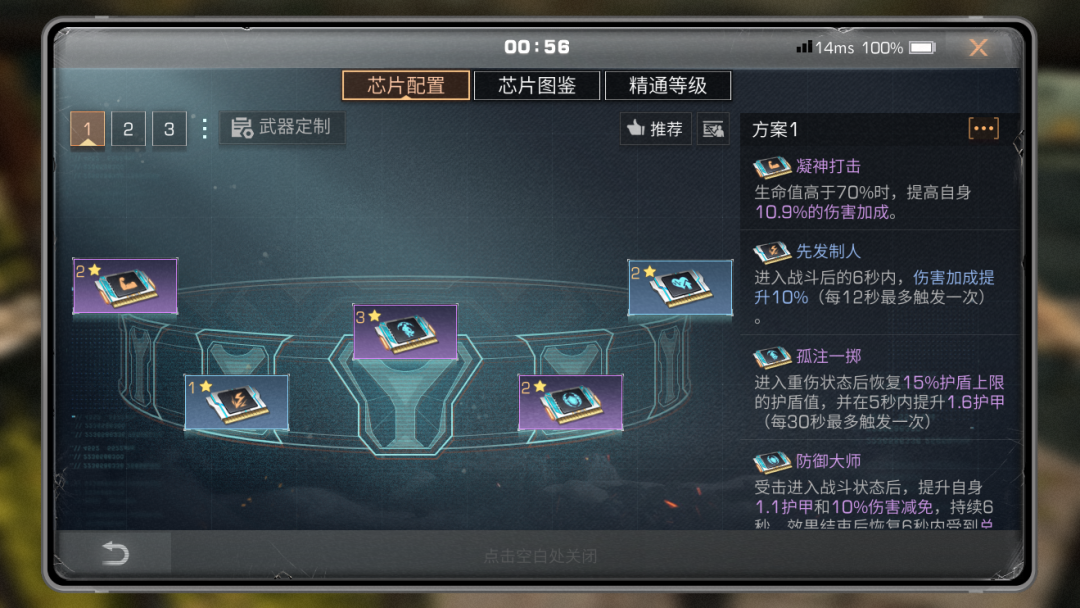The width and height of the screenshot is (1080, 608).
Task: Open the 方案1 options ellipsis button
Action: coord(983,129)
